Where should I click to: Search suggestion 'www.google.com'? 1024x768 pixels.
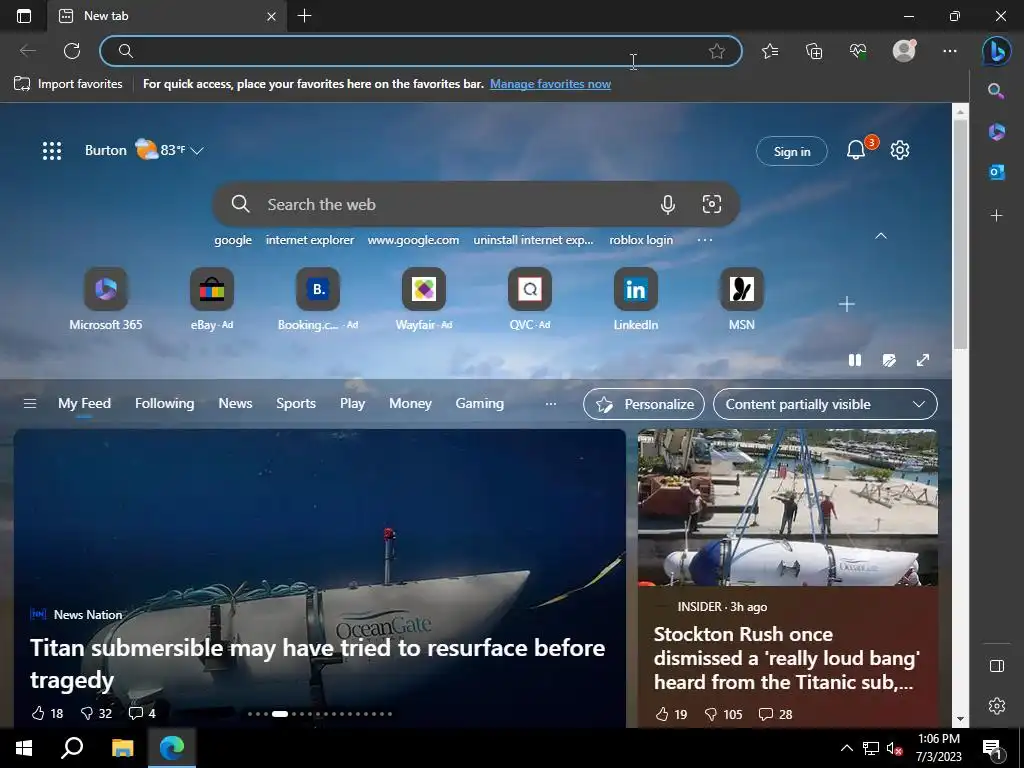coord(413,240)
